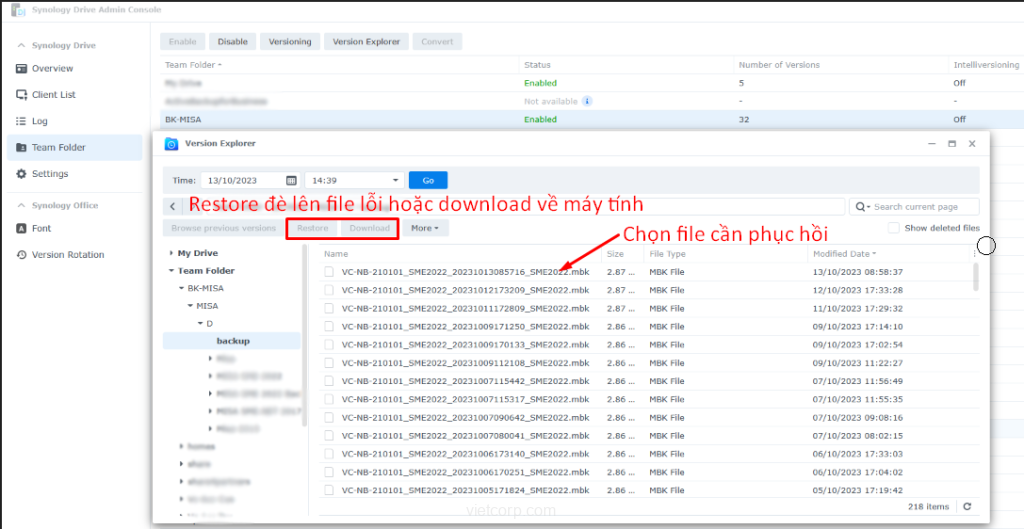Click the back navigation arrow in Version Explorer

tap(173, 206)
